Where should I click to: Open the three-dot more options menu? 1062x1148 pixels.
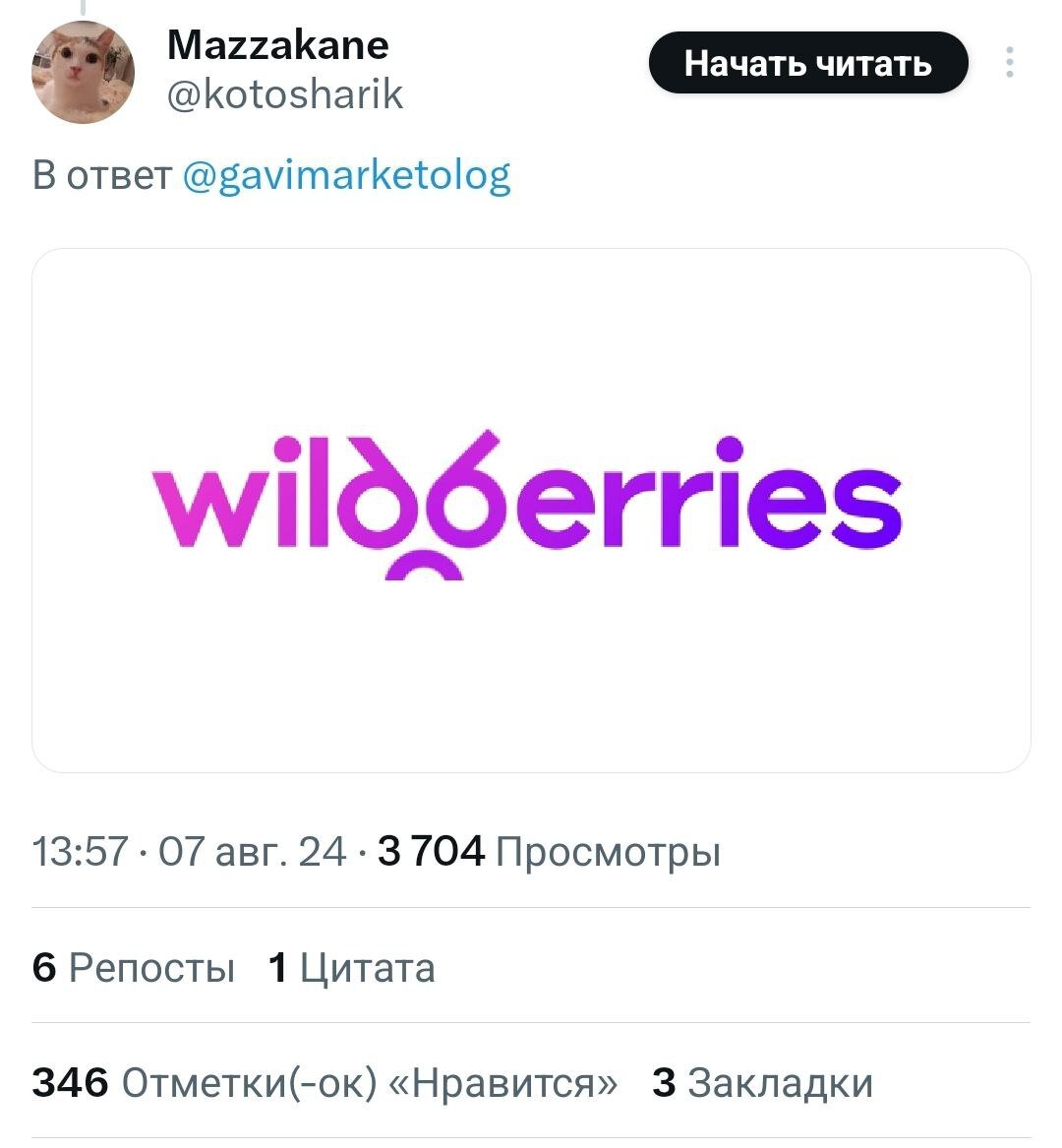[x=1009, y=63]
